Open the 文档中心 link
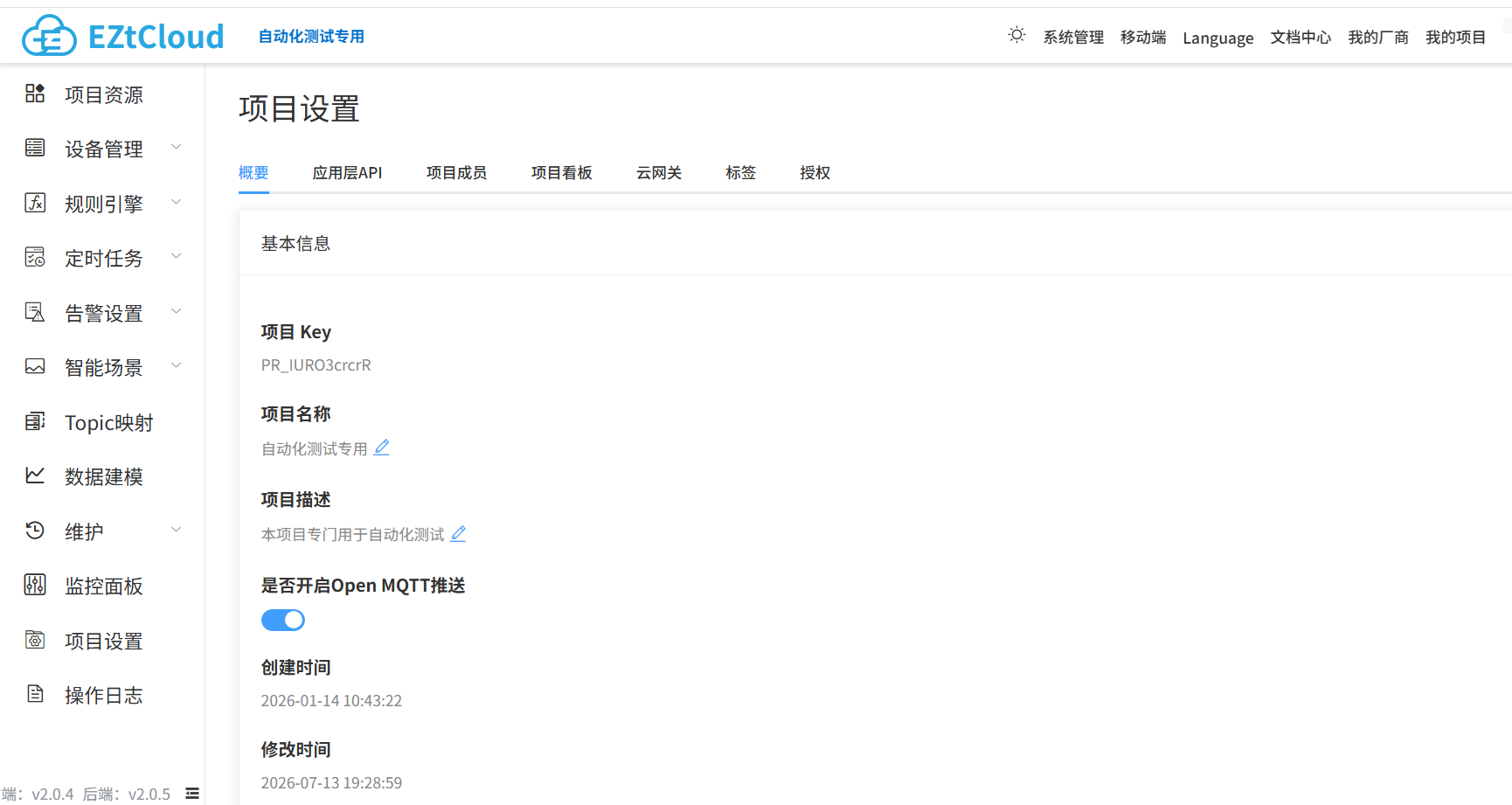The width and height of the screenshot is (1512, 805). point(1300,37)
